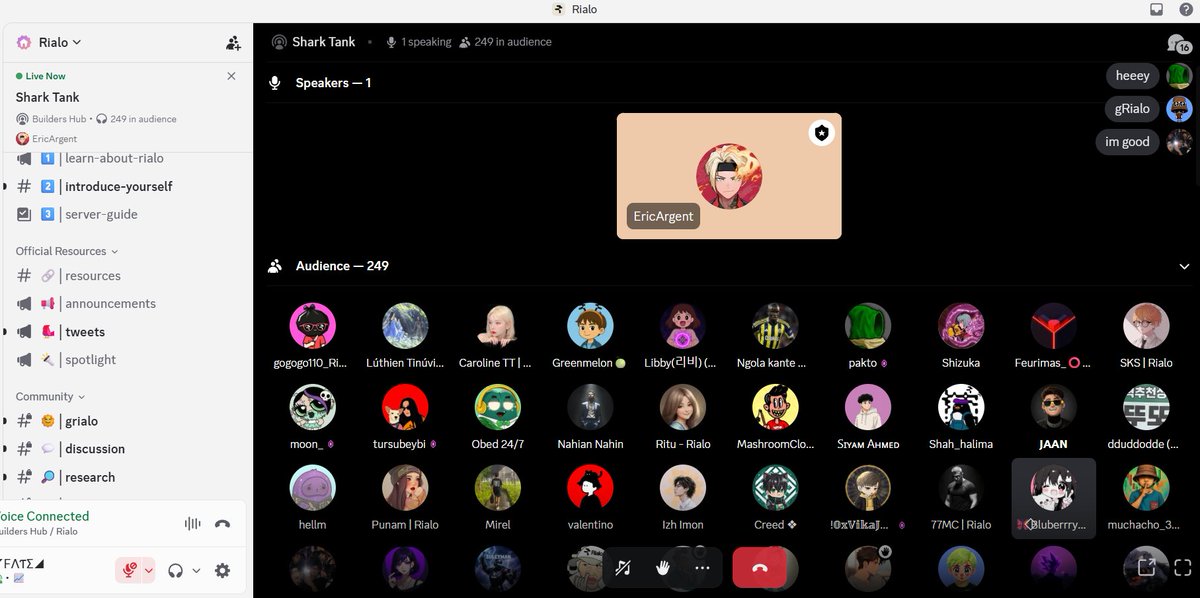Pop out the stage into a window
This screenshot has width=1200, height=598.
1147,568
